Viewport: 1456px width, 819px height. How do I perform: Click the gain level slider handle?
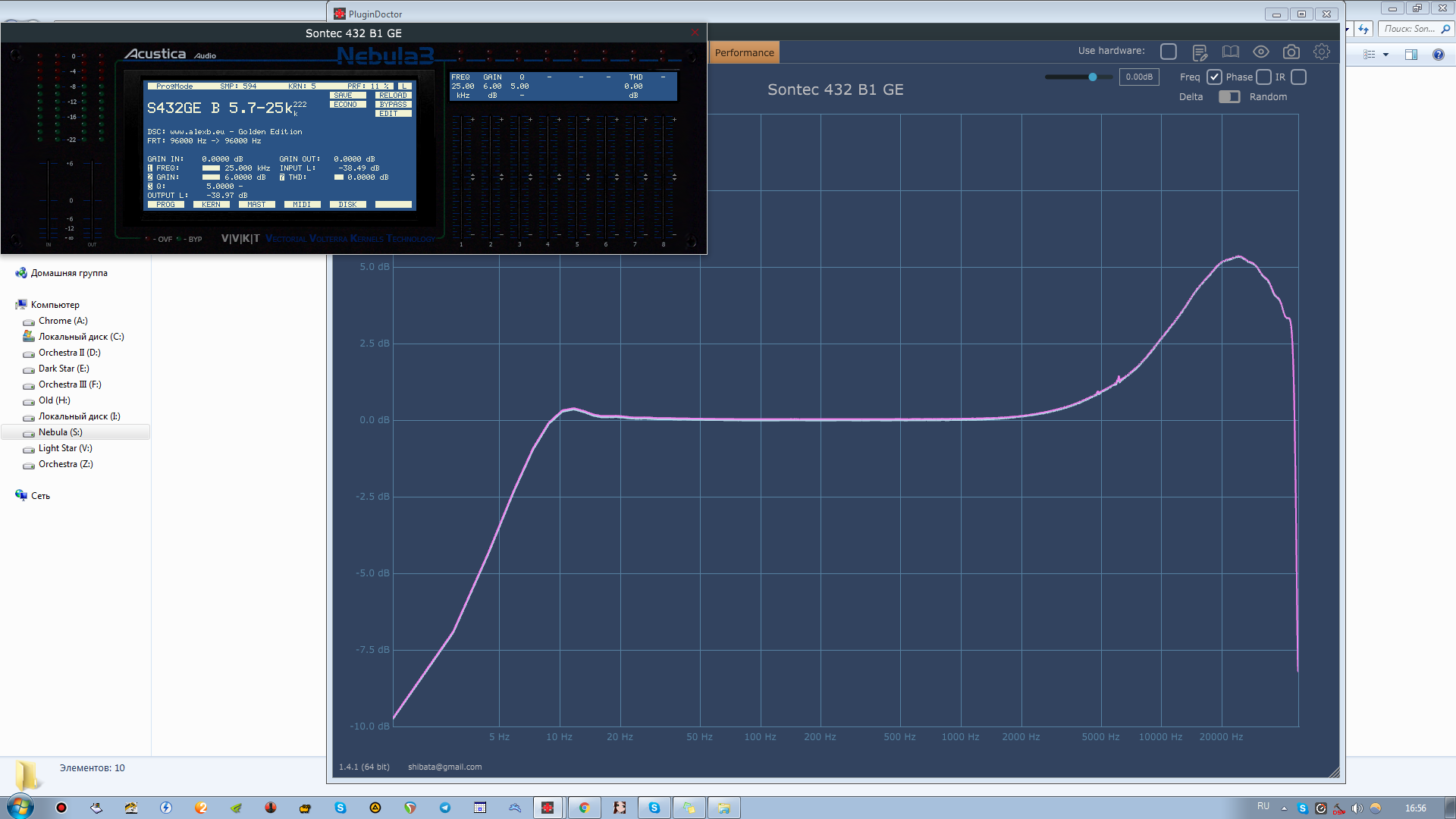(1093, 77)
